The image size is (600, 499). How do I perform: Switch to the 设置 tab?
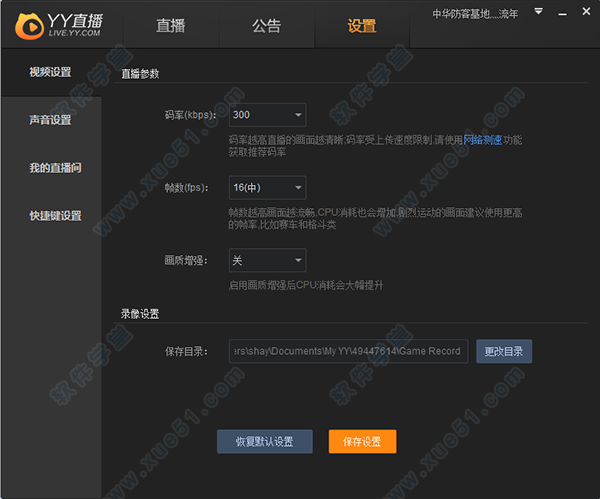click(x=362, y=26)
